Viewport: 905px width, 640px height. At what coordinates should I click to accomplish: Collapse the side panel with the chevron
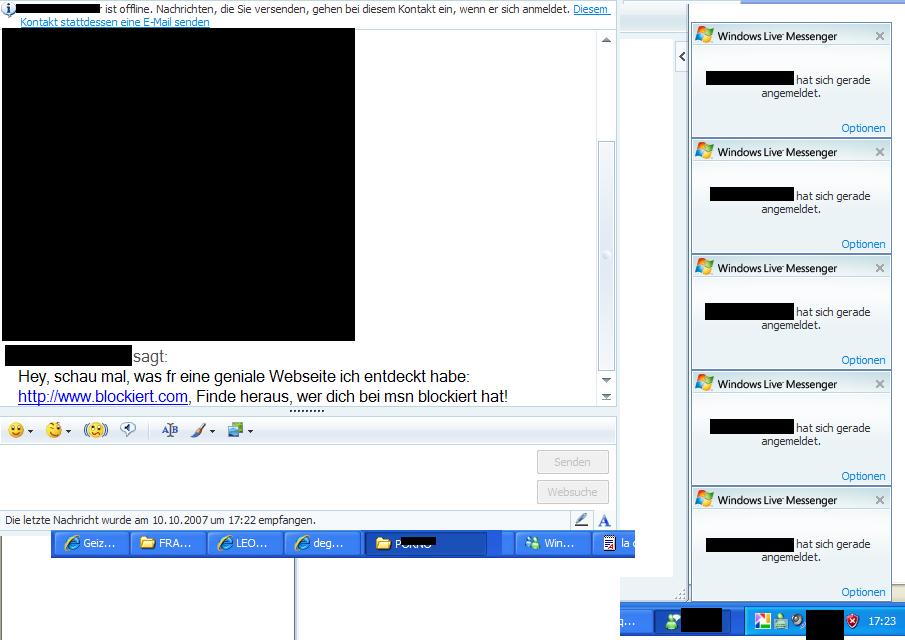click(x=682, y=57)
